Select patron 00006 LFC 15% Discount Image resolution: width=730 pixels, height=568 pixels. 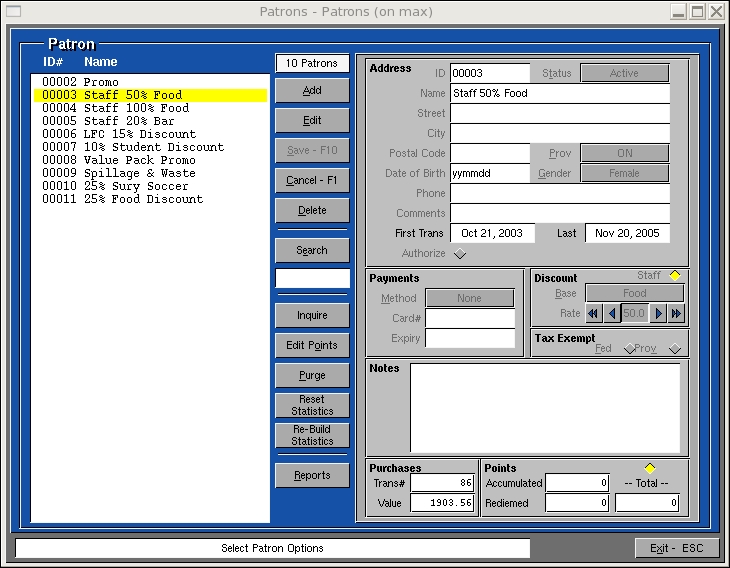pyautogui.click(x=150, y=134)
